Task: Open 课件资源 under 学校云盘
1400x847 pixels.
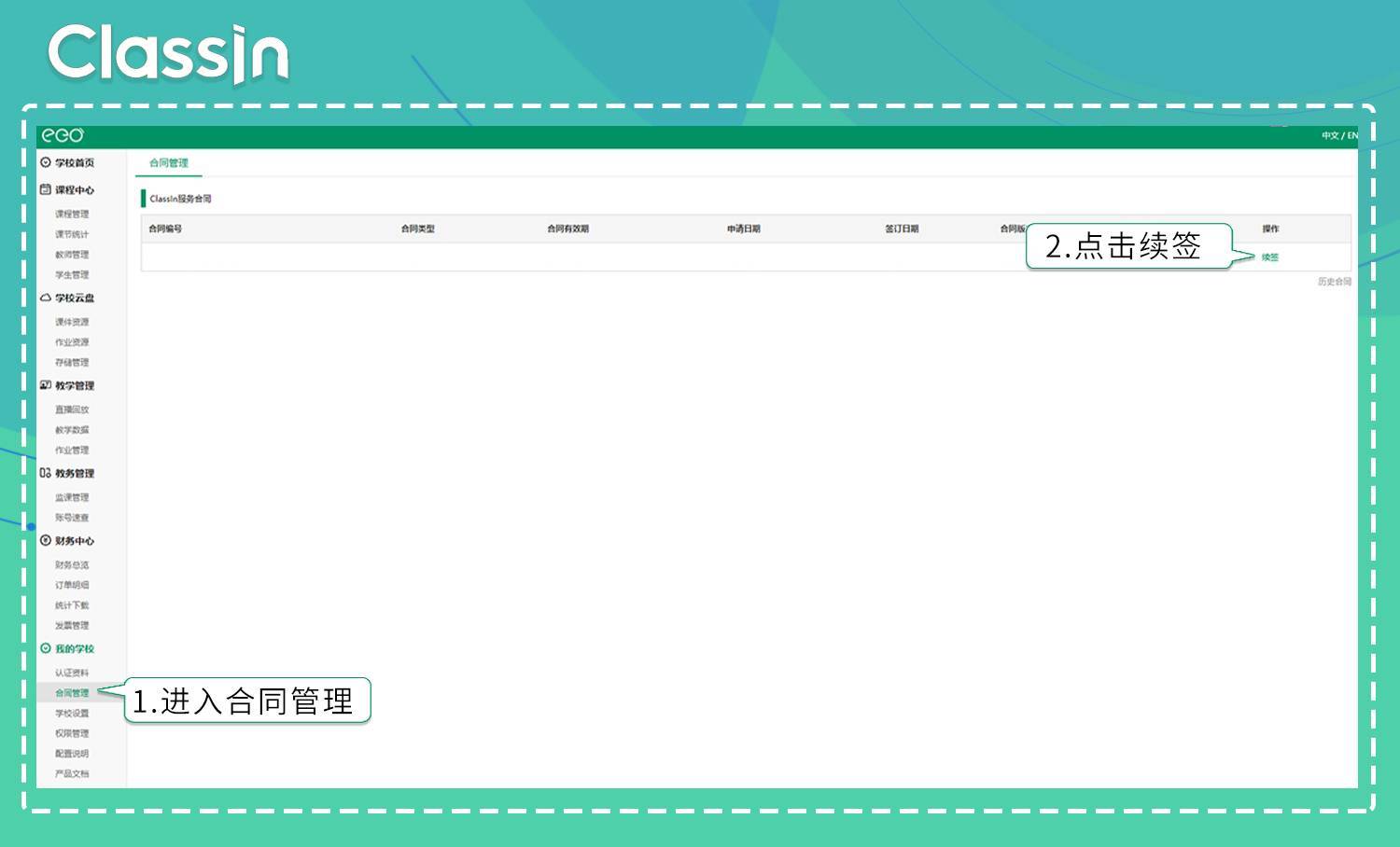Action: click(72, 322)
